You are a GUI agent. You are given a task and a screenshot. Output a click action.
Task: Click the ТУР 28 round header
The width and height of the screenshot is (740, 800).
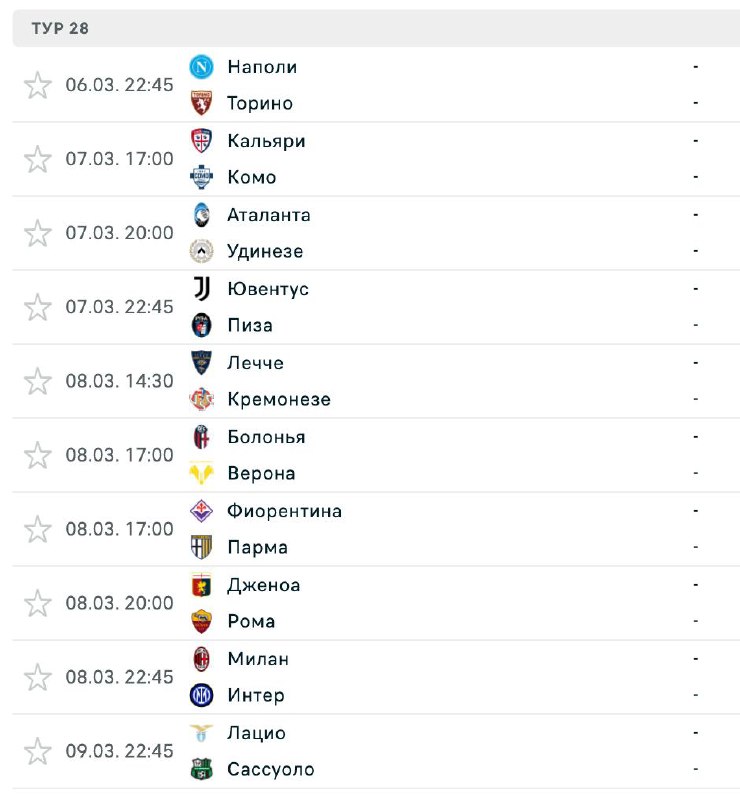point(60,28)
